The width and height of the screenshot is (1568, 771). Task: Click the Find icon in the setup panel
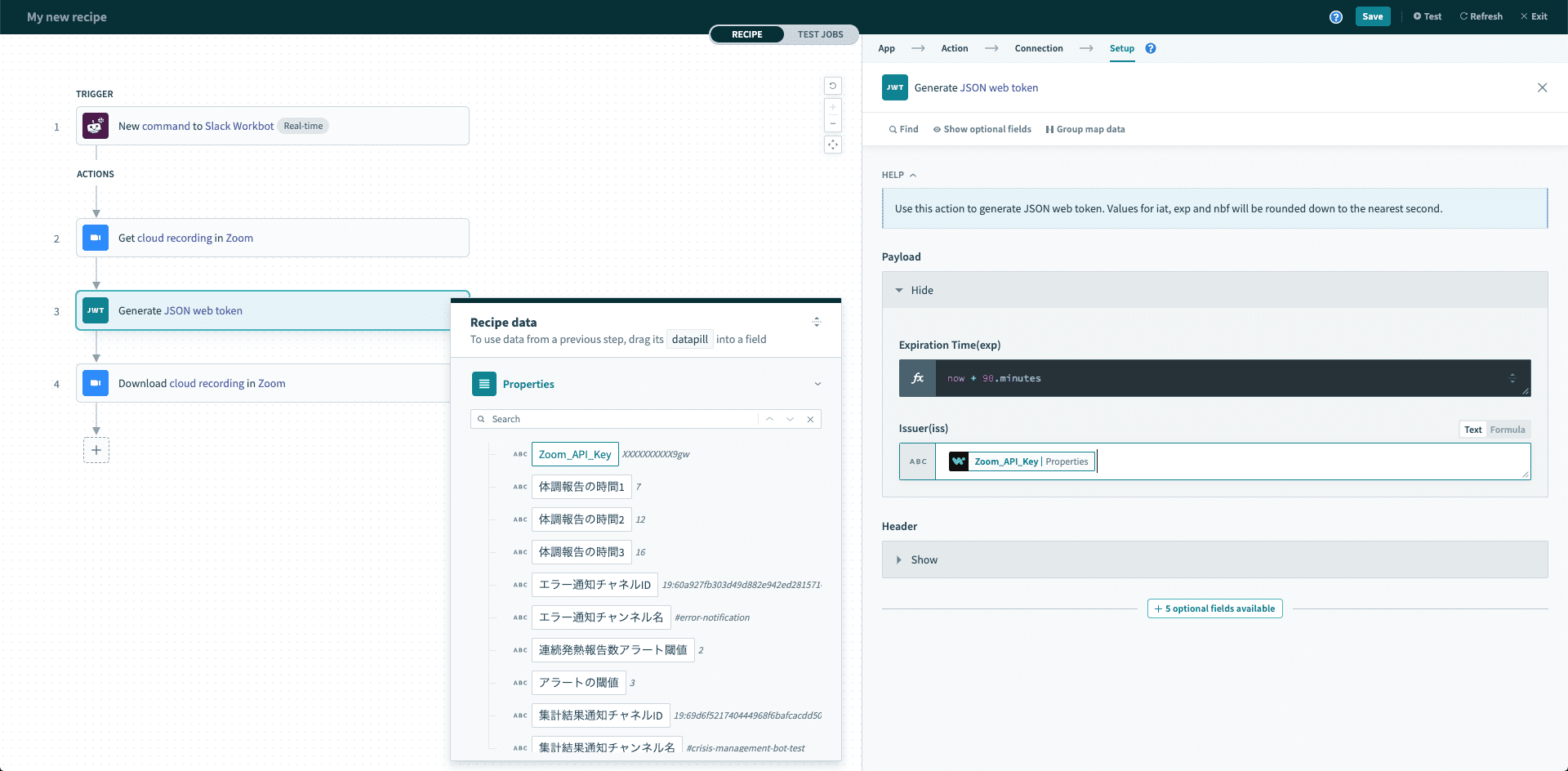(892, 129)
